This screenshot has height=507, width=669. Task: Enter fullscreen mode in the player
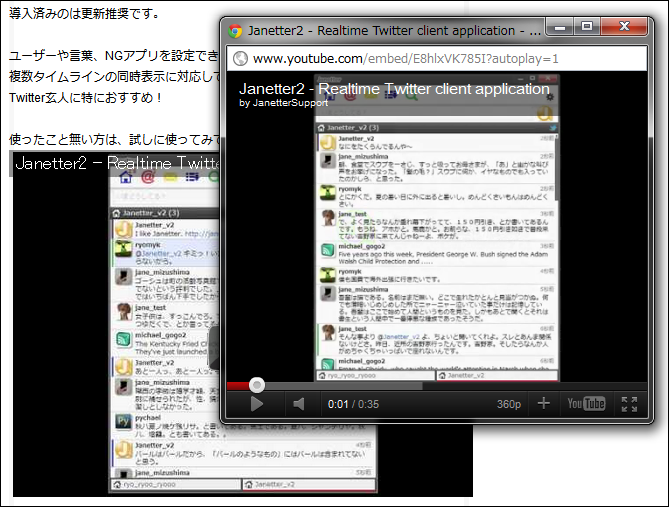pos(629,404)
